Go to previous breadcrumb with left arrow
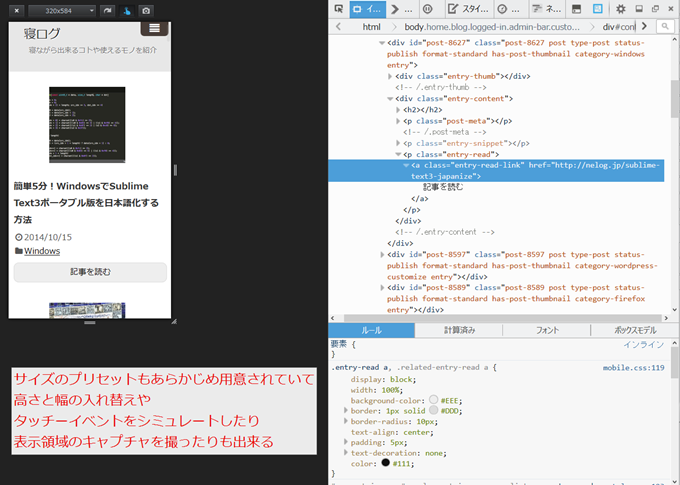This screenshot has height=485, width=680. pos(338,27)
